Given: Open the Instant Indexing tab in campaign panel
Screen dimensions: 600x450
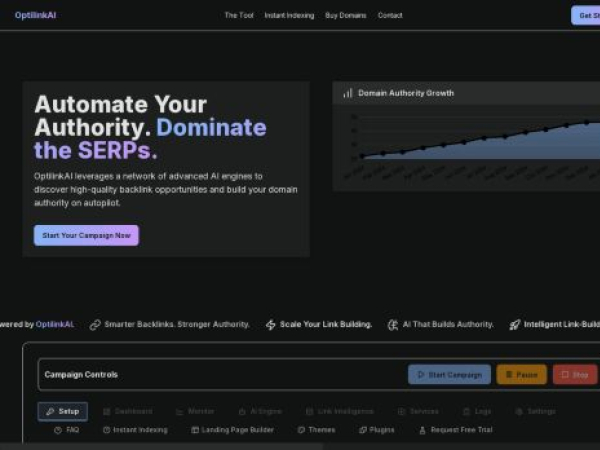Looking at the screenshot, I should (135, 430).
